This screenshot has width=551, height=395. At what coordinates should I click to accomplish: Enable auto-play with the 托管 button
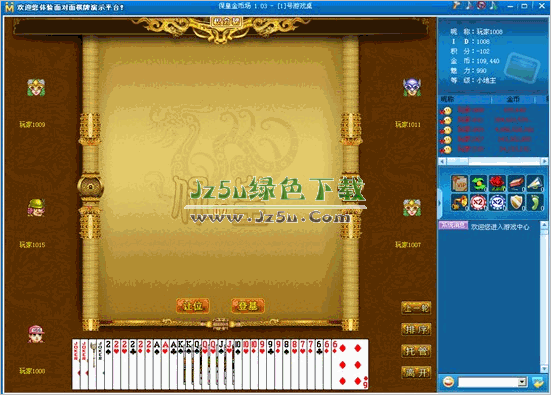coord(416,351)
